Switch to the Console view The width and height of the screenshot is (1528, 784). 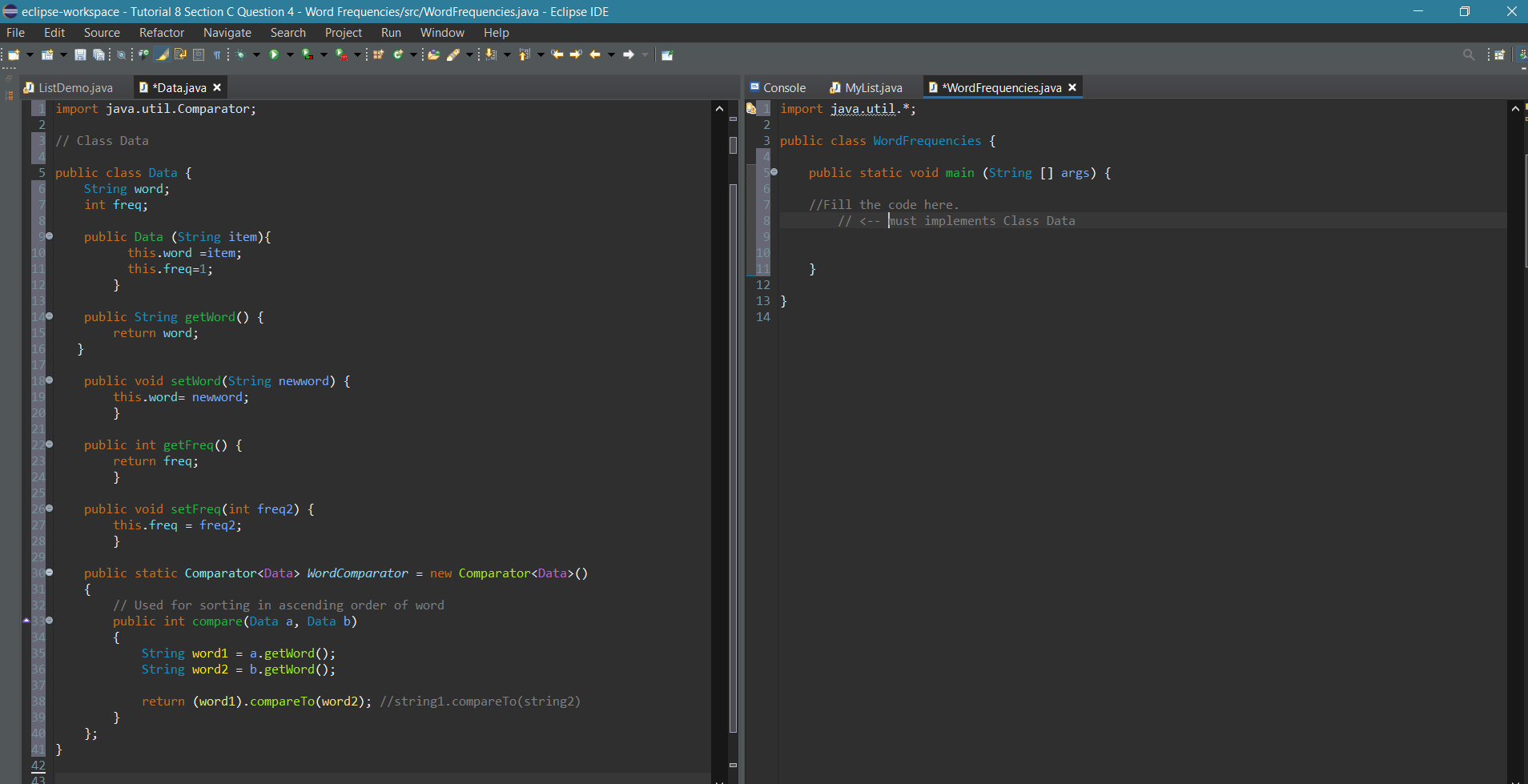[x=781, y=87]
